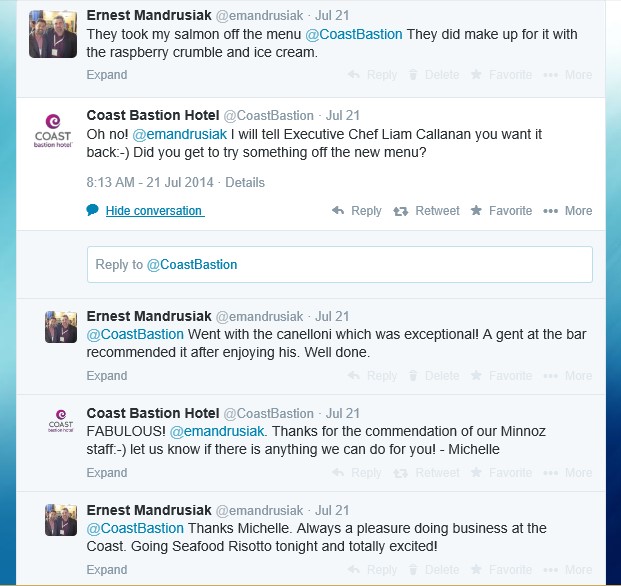Screen dimensions: 621x586
Task: Expand the canelloni tweet
Action: pos(107,375)
